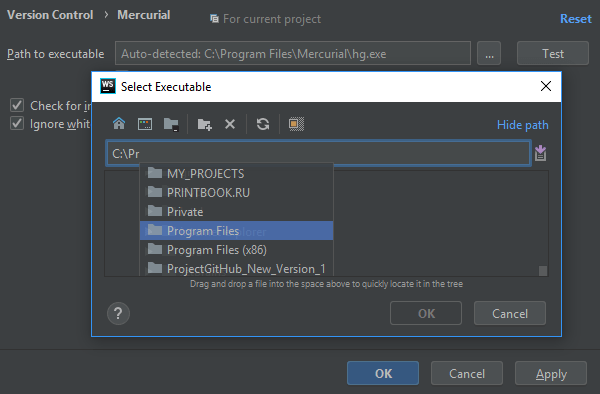600x394 pixels.
Task: Pick the Program Files (x86) suggestion
Action: click(x=236, y=250)
